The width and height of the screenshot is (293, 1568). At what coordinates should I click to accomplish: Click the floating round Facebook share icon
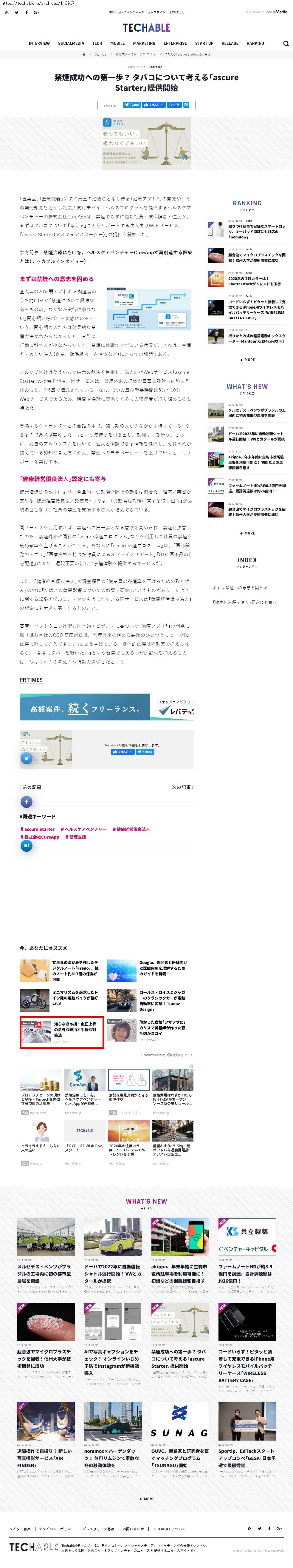coord(26,802)
